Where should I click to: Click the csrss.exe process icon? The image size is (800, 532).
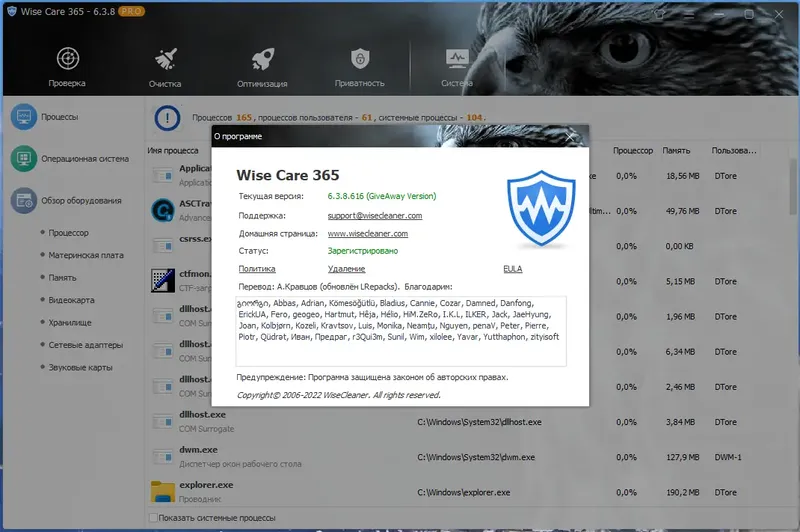(163, 246)
